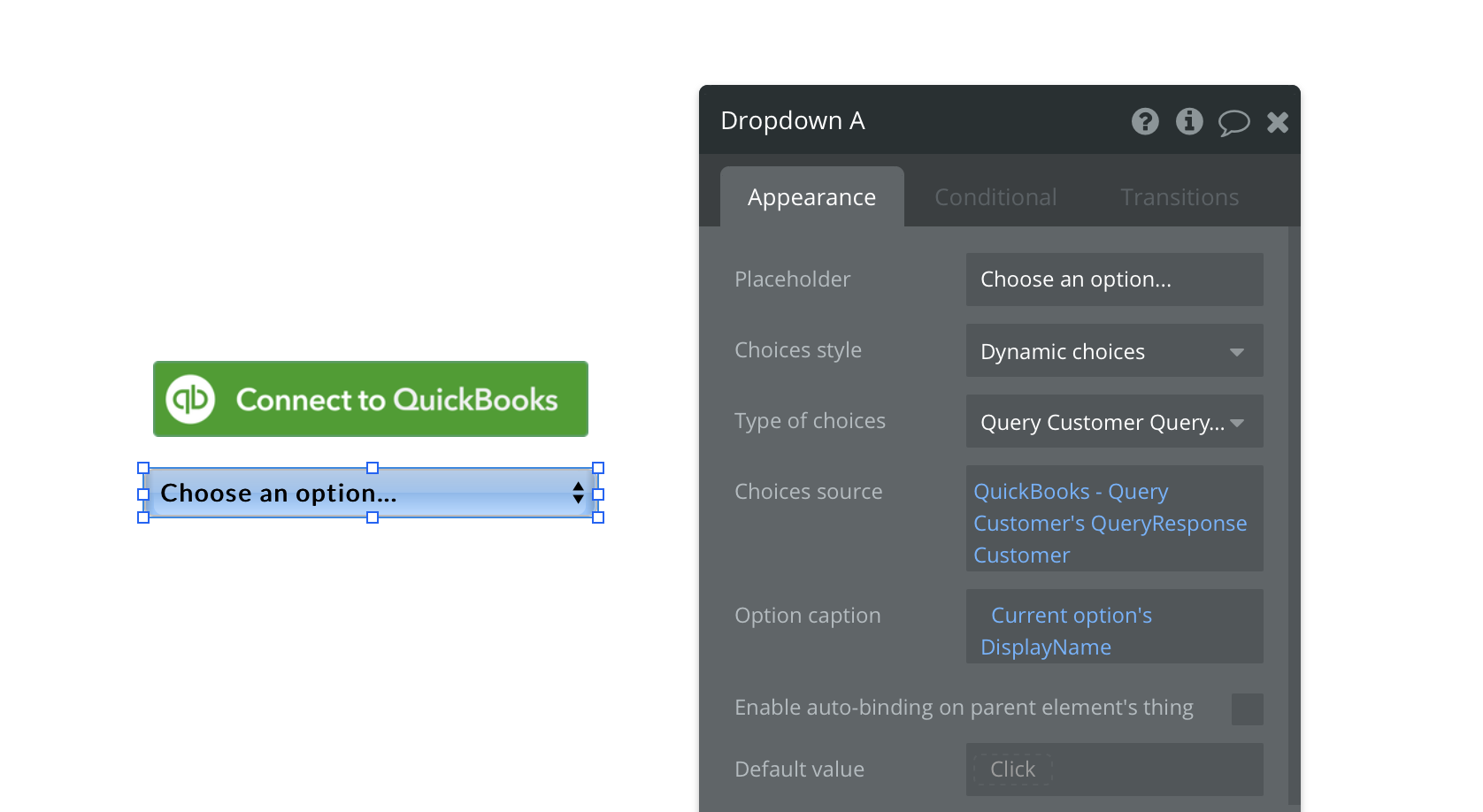Edit the Choices source QuickBooks expression
The width and height of the screenshot is (1483, 812).
coord(1114,518)
